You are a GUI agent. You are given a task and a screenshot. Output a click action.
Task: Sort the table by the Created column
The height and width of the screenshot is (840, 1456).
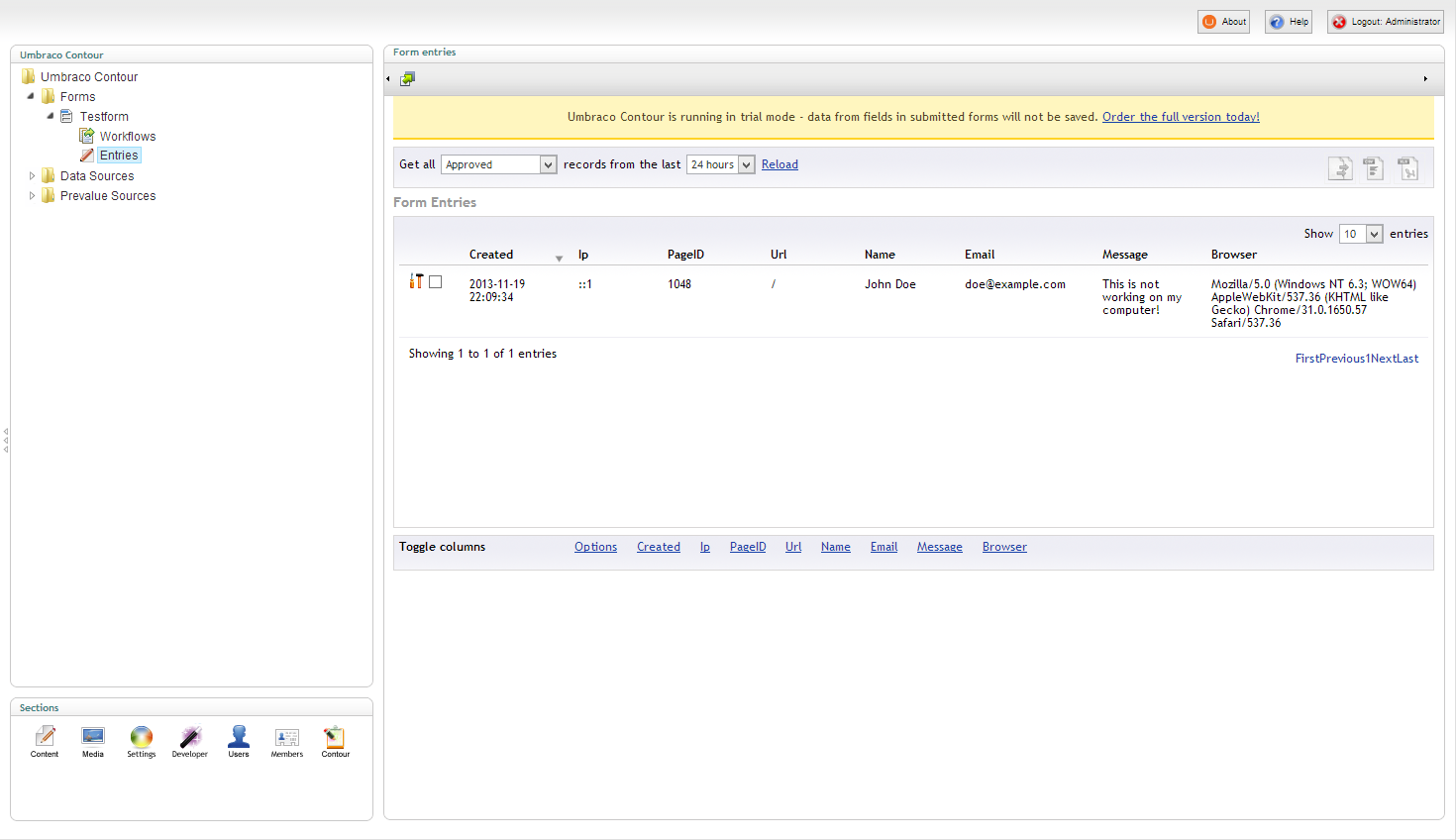click(x=491, y=255)
